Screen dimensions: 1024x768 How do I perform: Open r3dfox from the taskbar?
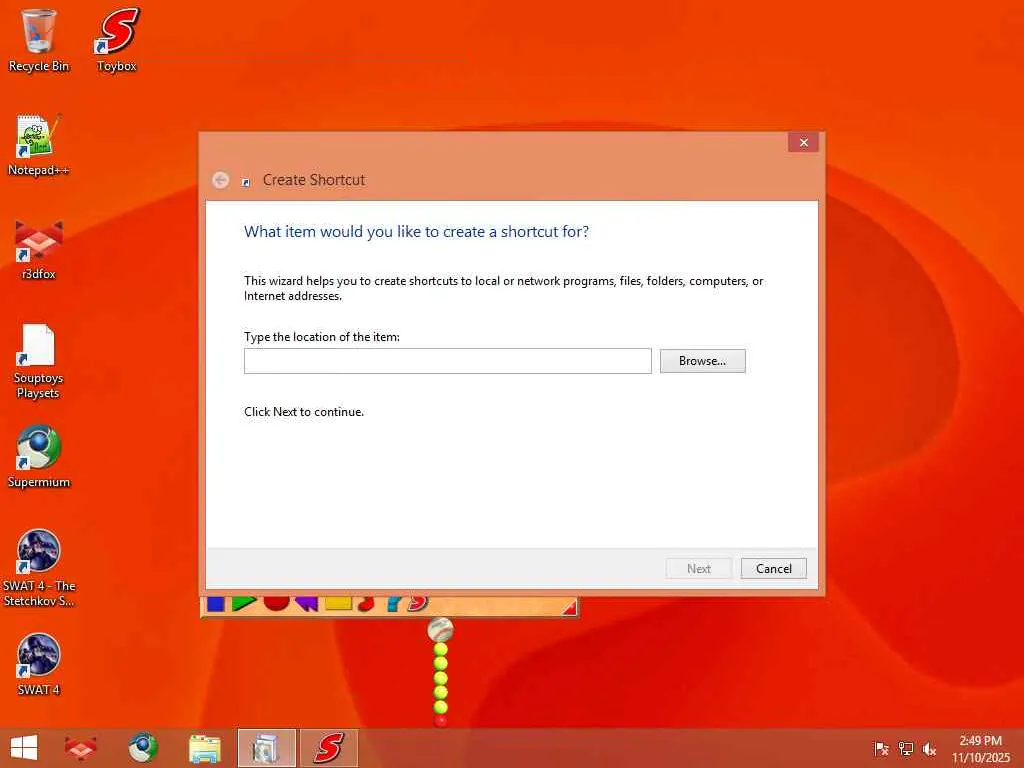click(80, 748)
